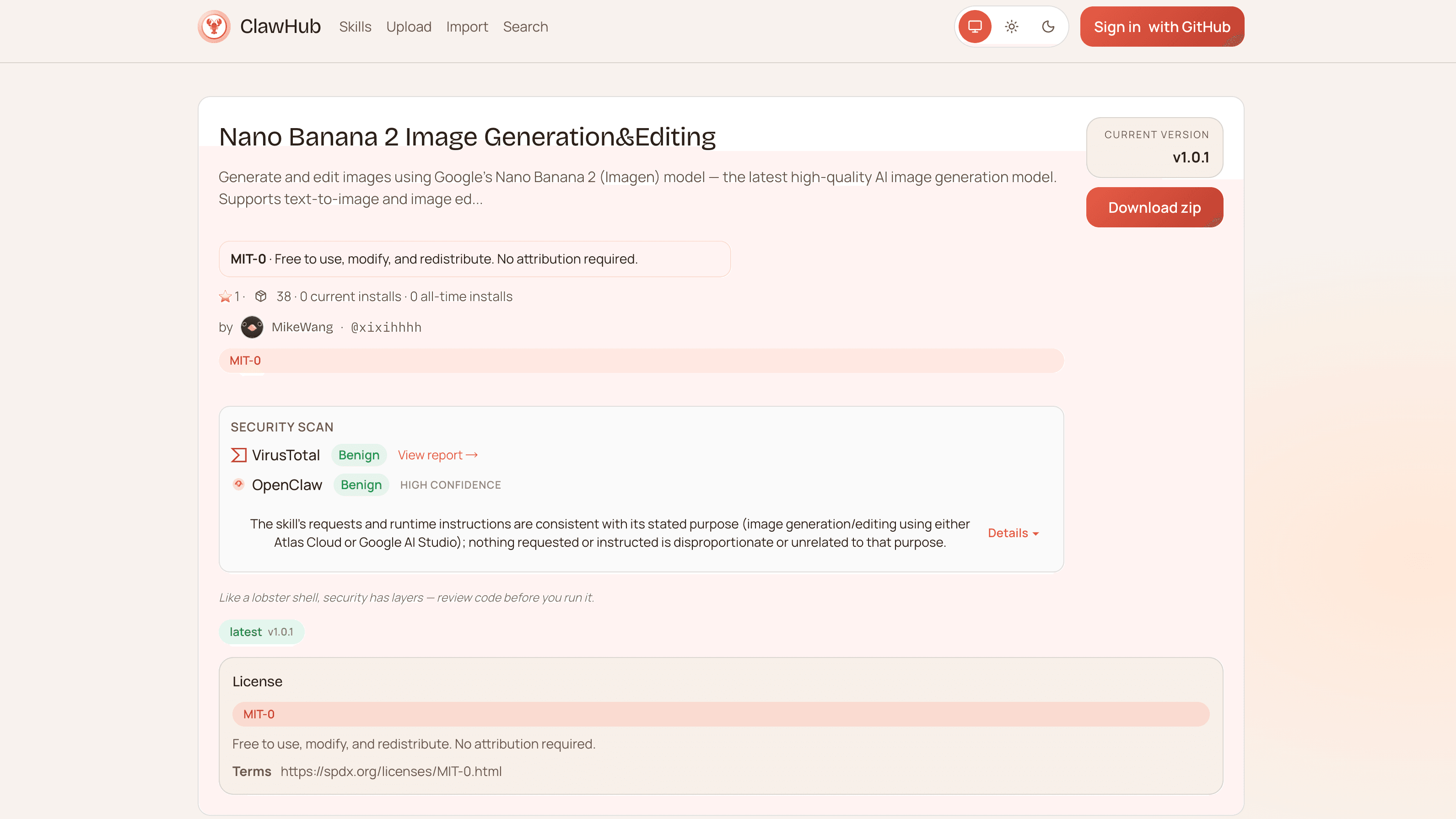
Task: Select the latest v1.0.1 version tag
Action: pos(261,632)
